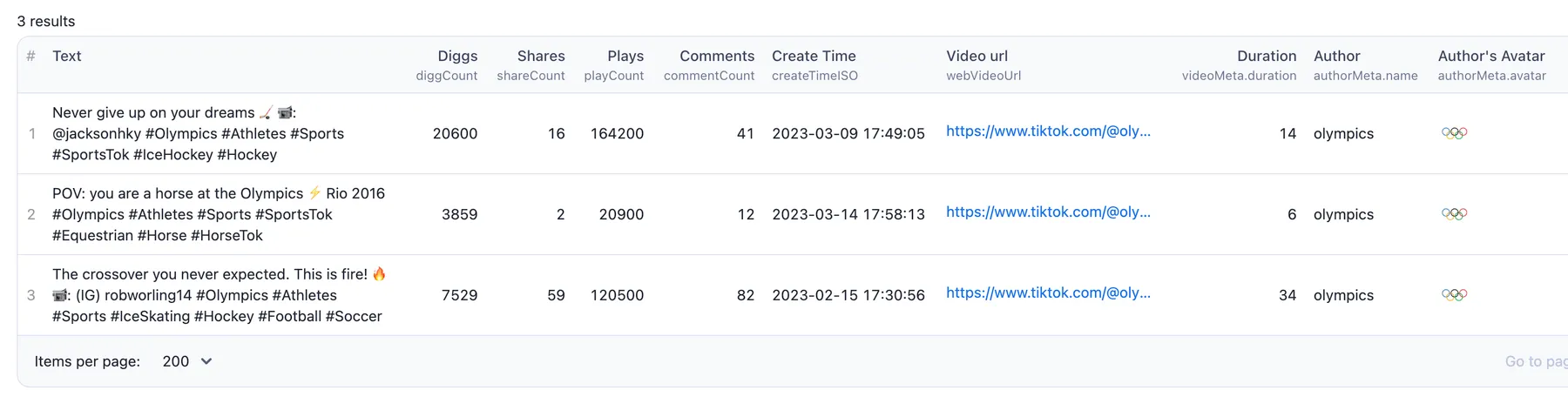This screenshot has height=397, width=1568.
Task: Click the Olympic rings avatar in row 1
Action: (x=1454, y=133)
